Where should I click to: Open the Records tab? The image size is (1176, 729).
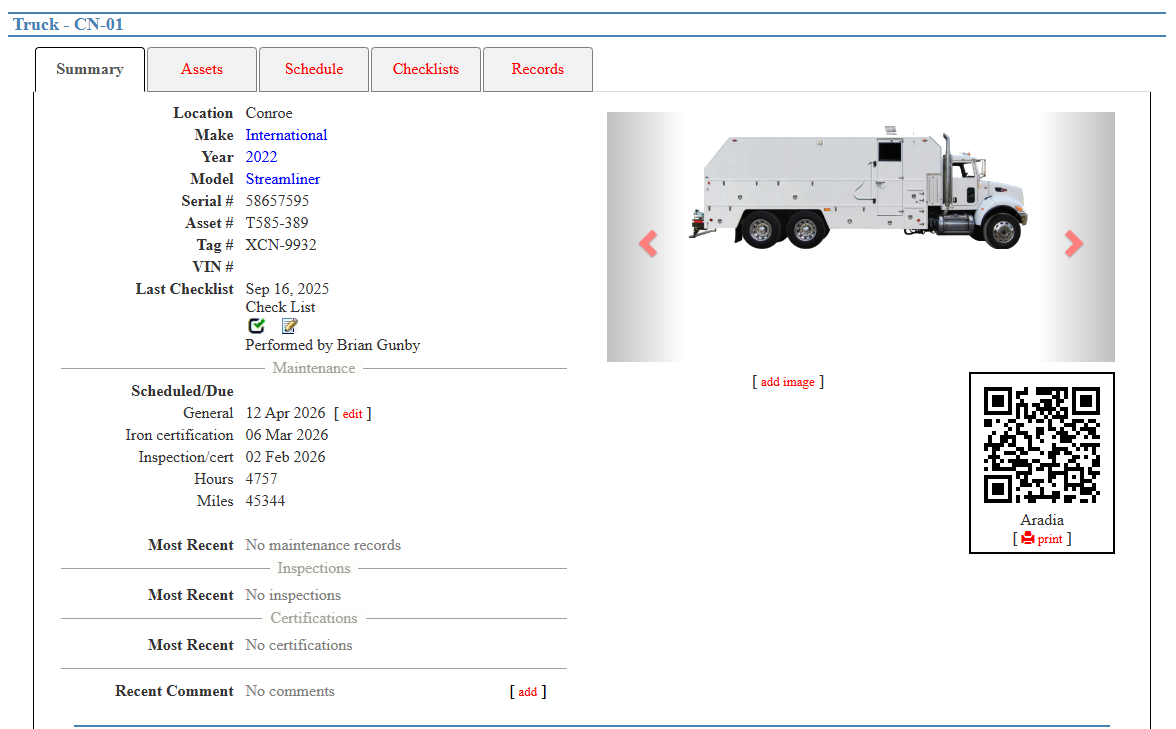[x=538, y=69]
